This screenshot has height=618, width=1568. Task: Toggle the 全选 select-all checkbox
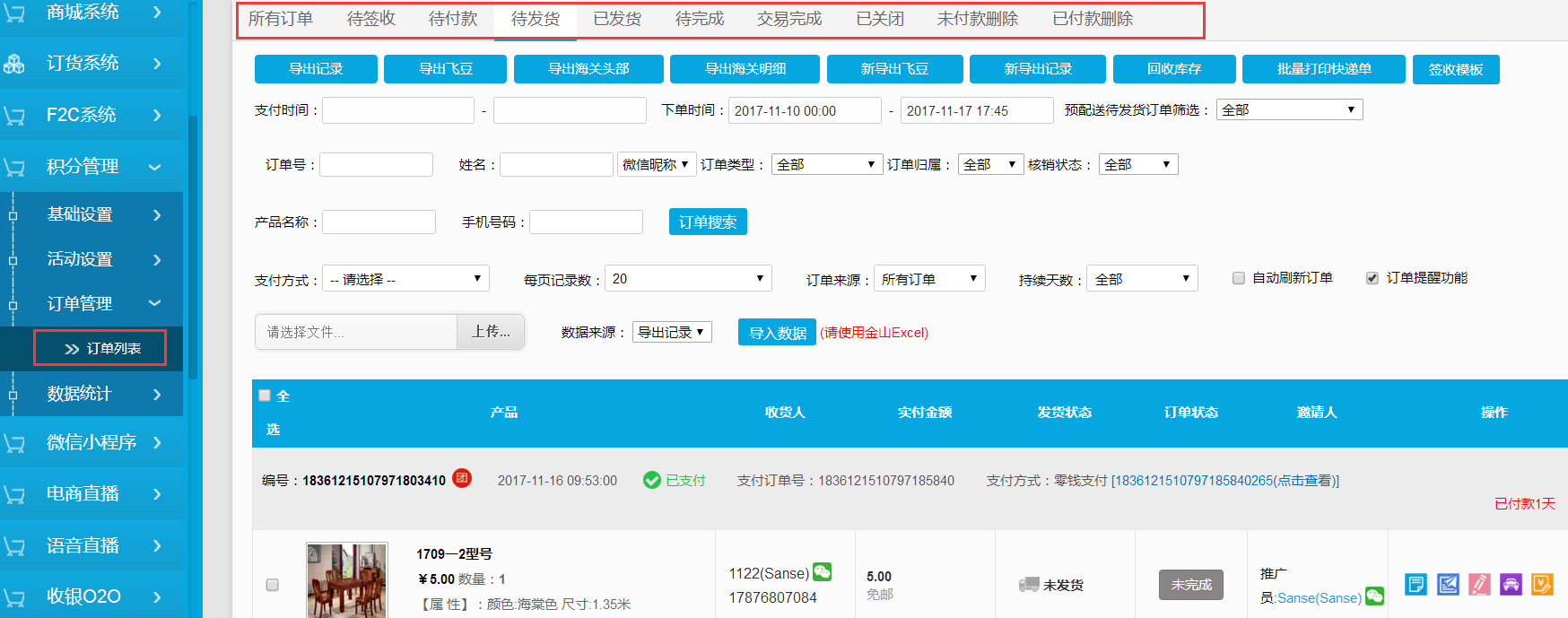(265, 396)
